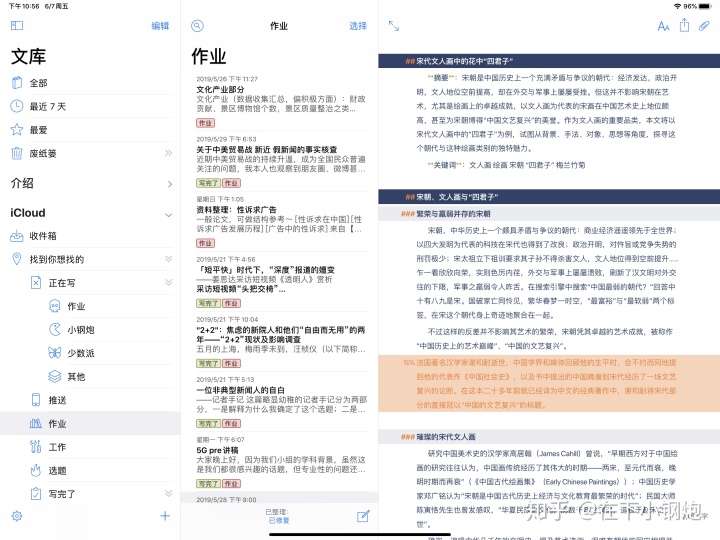Click 写完了 tag under 5G pre 讲稿
720x540 pixels.
tap(209, 484)
